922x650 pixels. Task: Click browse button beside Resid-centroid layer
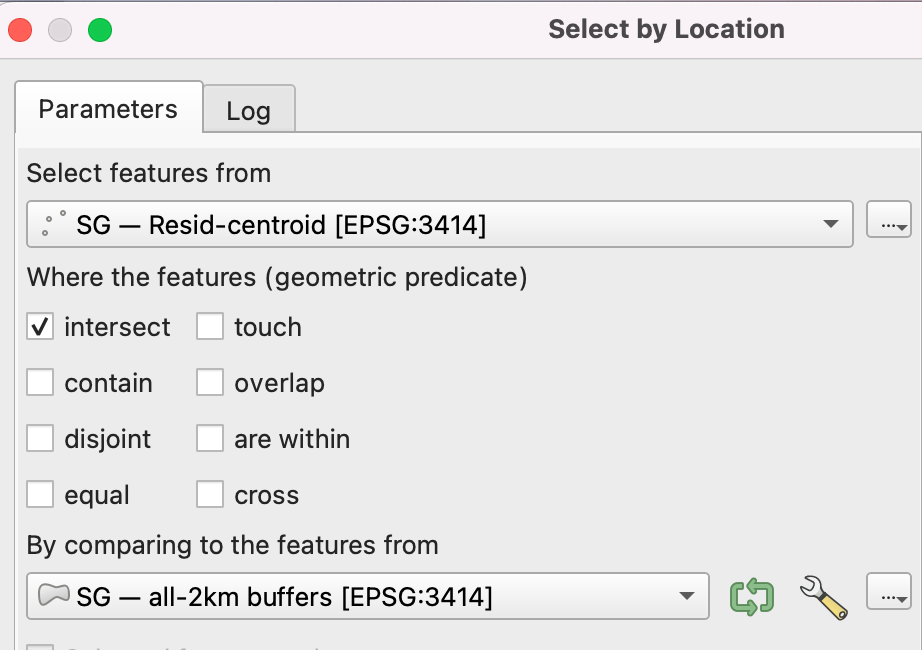[888, 224]
